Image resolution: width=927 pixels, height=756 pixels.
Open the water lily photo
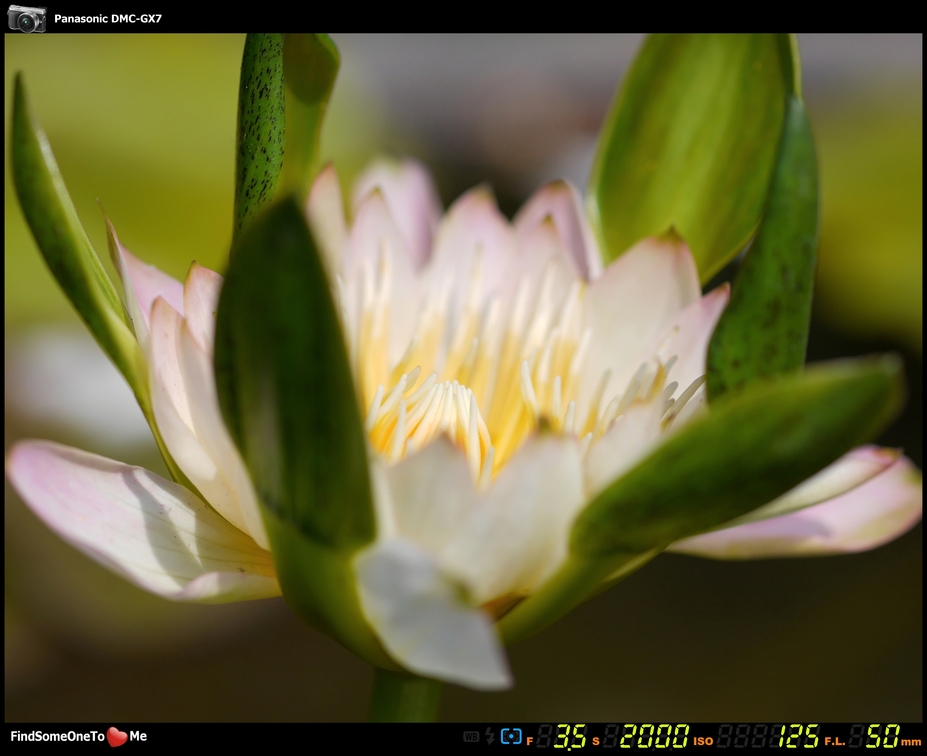pos(463,378)
